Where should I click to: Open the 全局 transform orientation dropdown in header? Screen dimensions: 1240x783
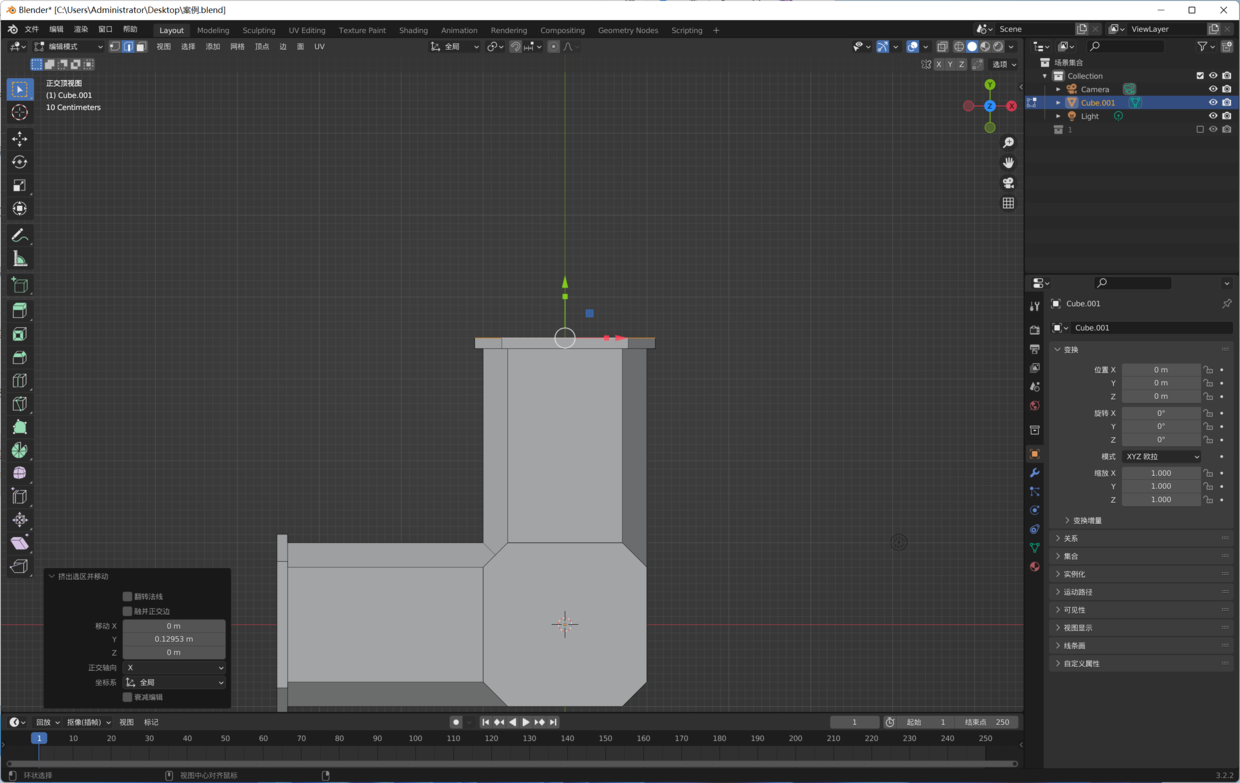click(456, 46)
